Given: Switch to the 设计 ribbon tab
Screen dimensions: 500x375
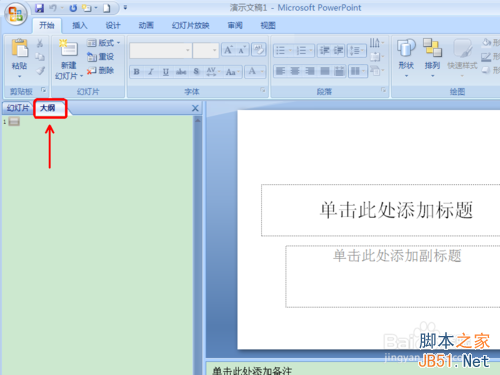Looking at the screenshot, I should tap(113, 25).
